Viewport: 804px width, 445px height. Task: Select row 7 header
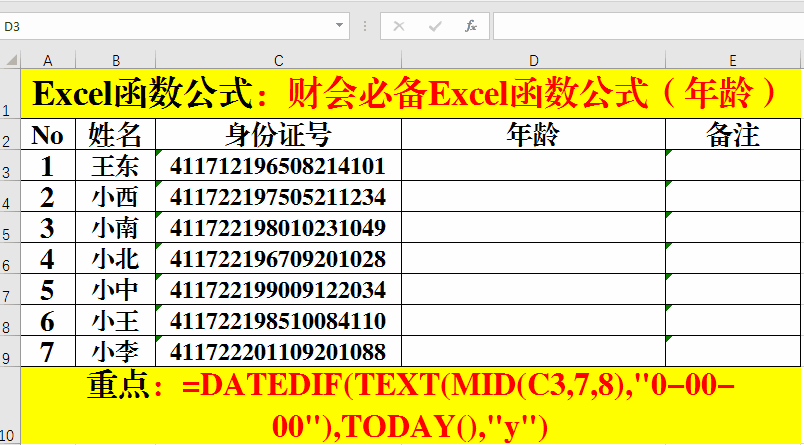click(10, 289)
